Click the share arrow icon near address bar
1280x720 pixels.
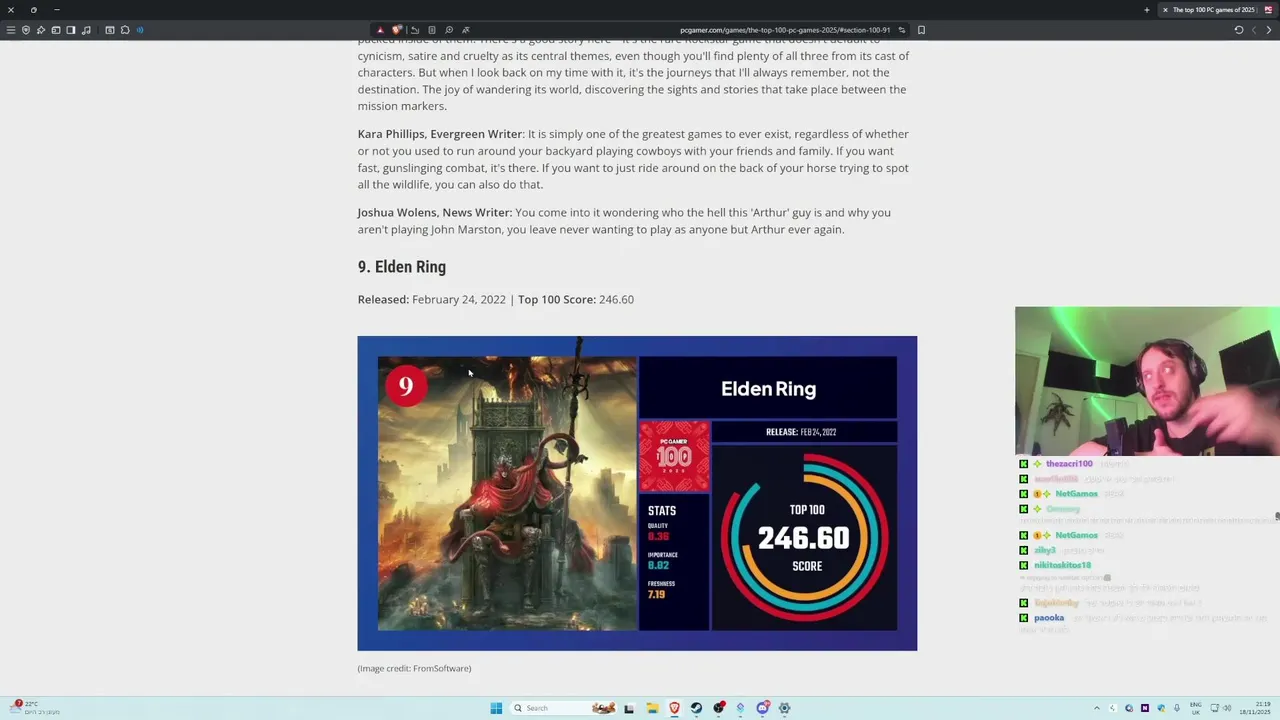(x=415, y=30)
